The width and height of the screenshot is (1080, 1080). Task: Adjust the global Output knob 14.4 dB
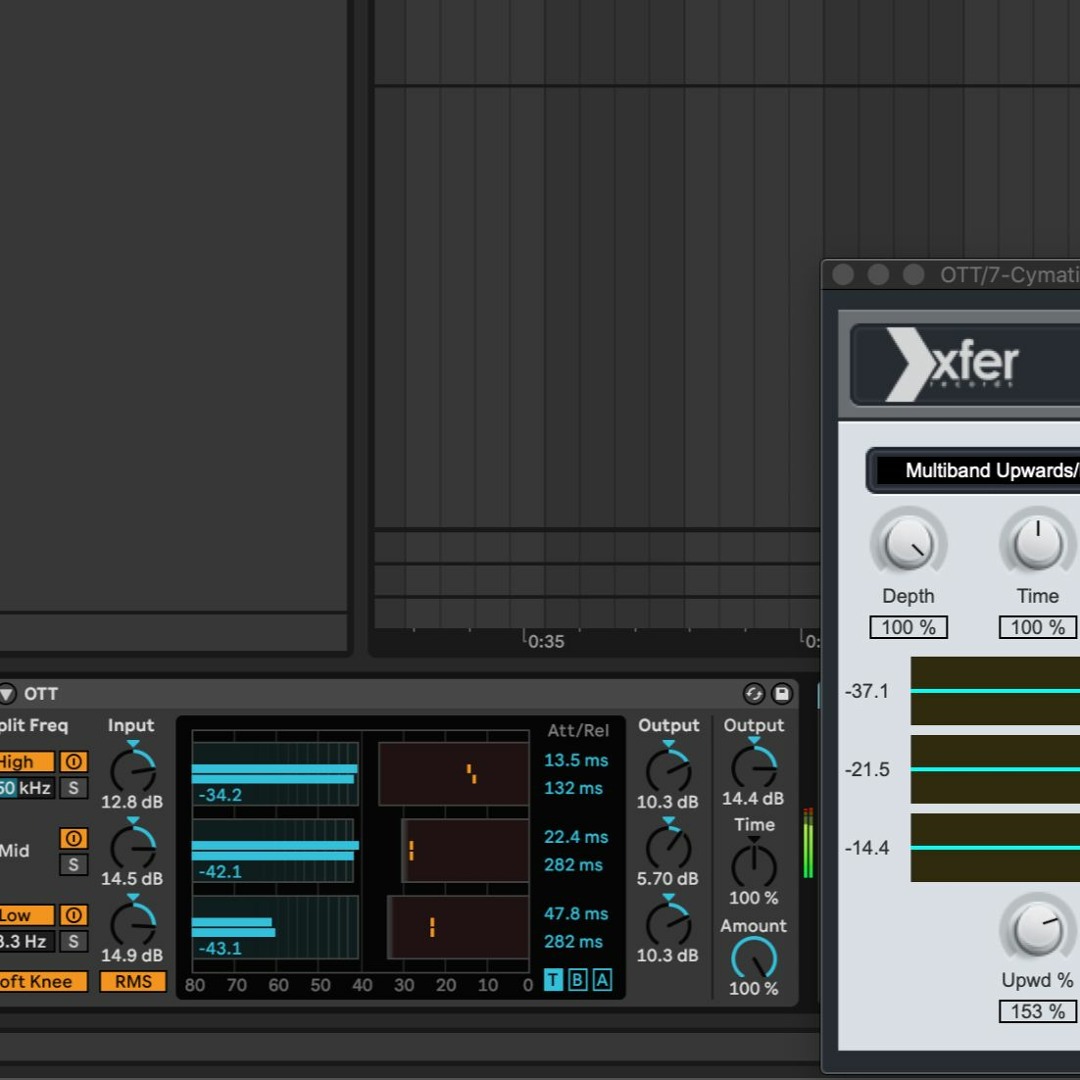point(754,766)
